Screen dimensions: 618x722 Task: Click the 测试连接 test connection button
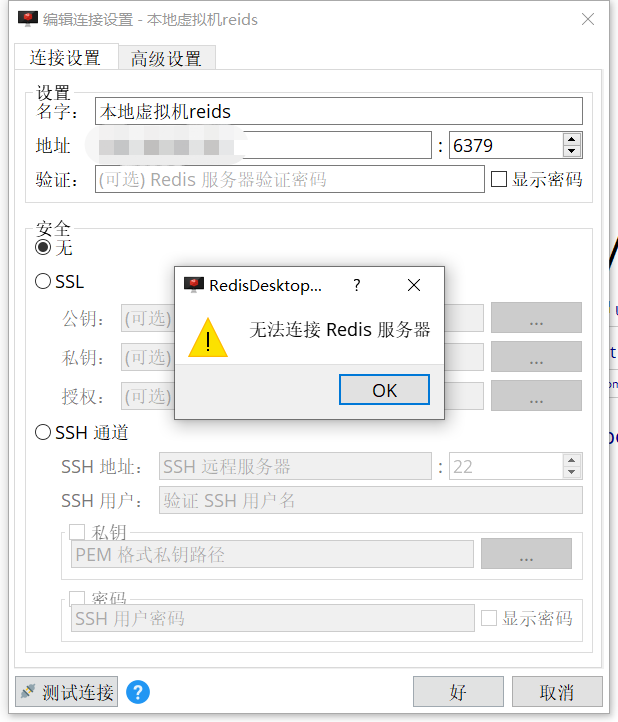(66, 692)
